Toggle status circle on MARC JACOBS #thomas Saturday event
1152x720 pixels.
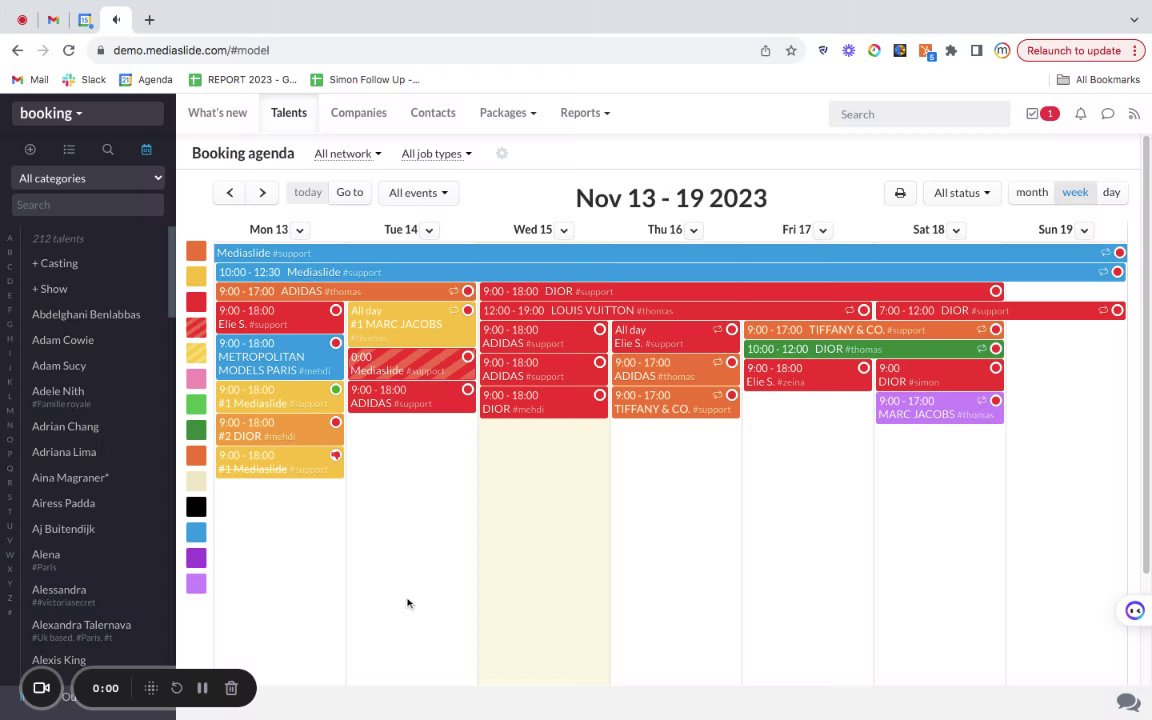click(x=996, y=400)
